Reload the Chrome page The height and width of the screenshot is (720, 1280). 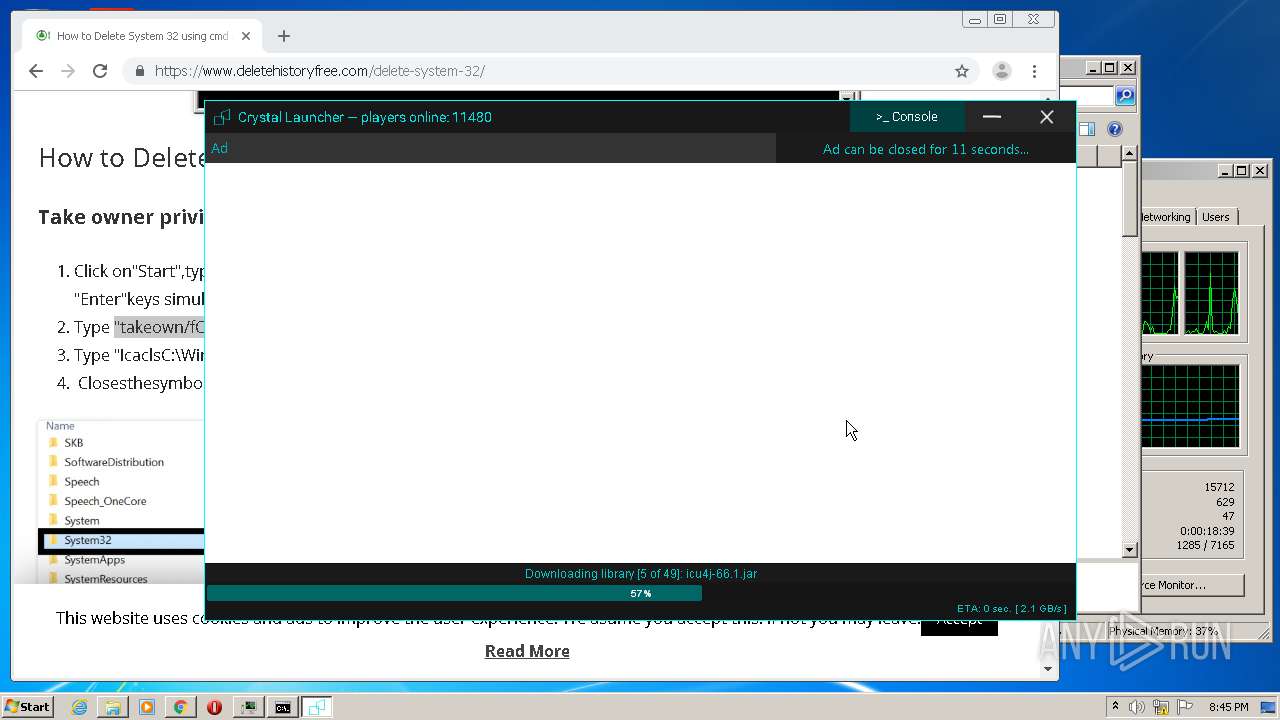100,71
